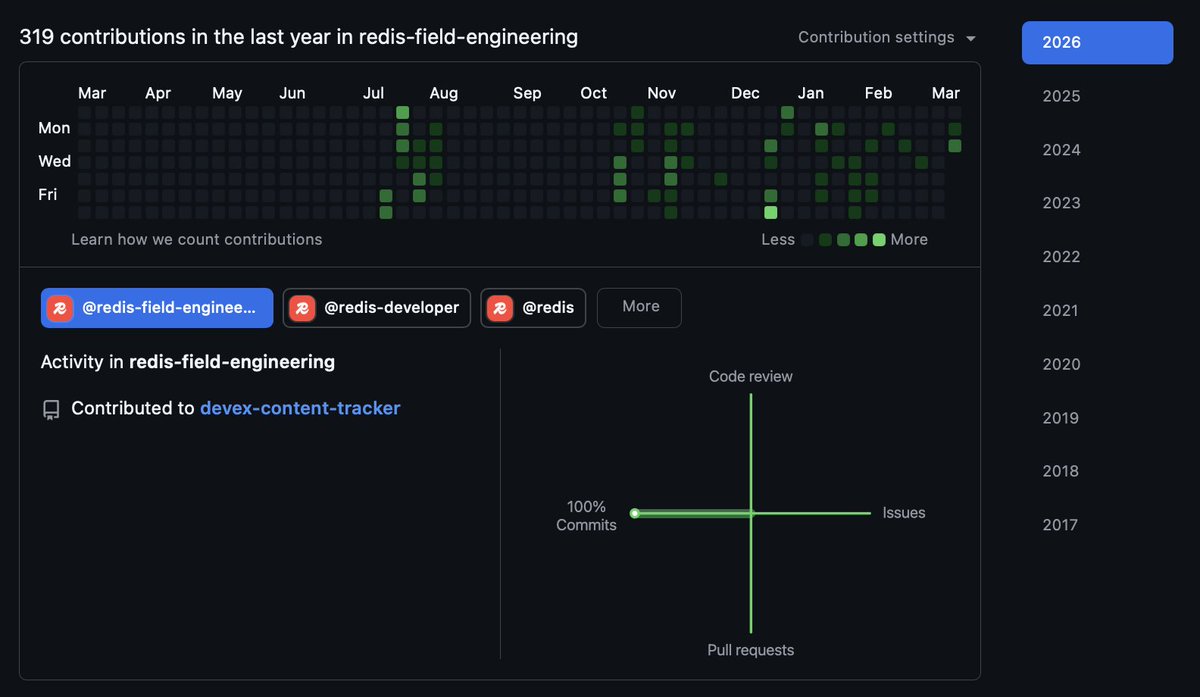The image size is (1200, 697).
Task: Click the 'Dec' month label on the graph
Action: pyautogui.click(x=745, y=93)
